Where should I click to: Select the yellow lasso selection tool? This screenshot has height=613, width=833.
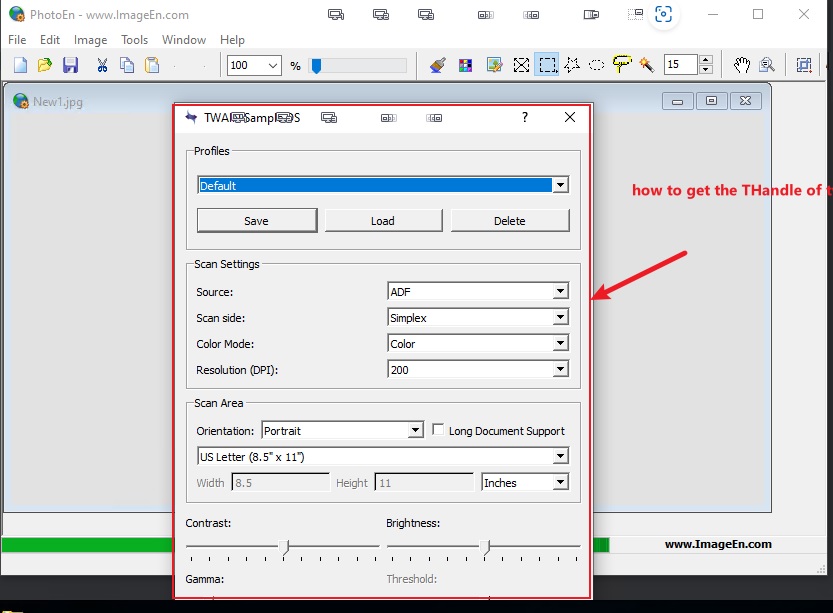(622, 64)
